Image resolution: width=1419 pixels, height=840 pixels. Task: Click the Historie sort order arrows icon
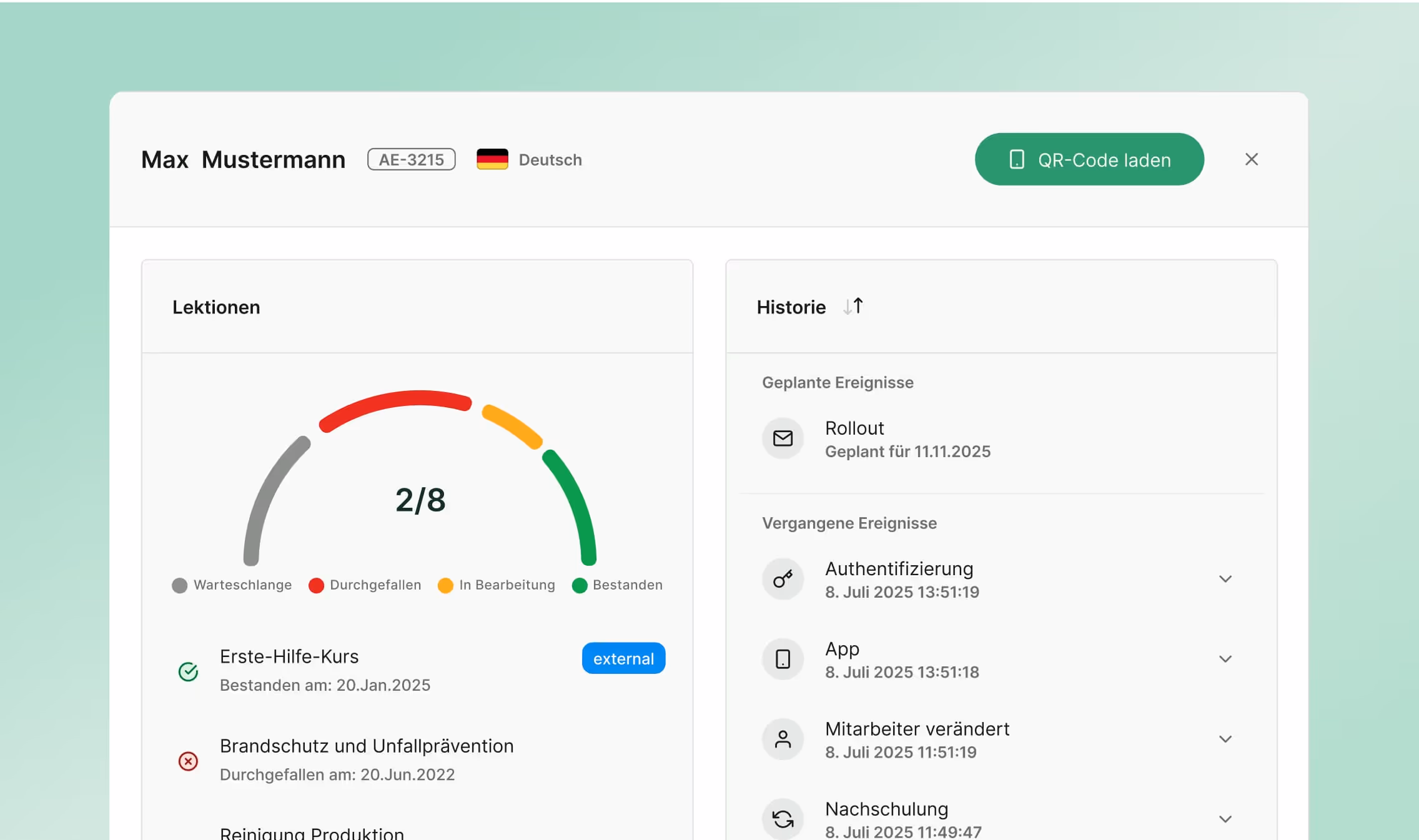pos(853,307)
